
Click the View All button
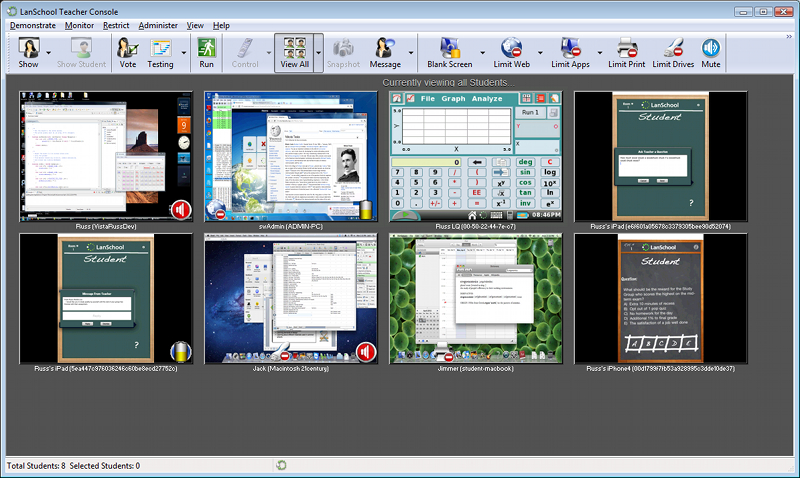click(x=294, y=53)
